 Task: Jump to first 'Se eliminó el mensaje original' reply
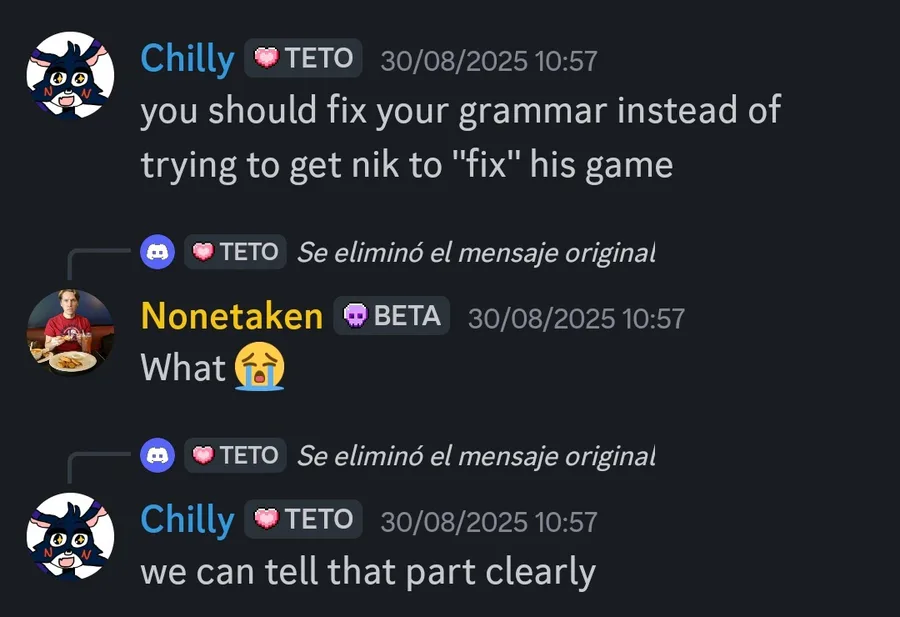476,253
